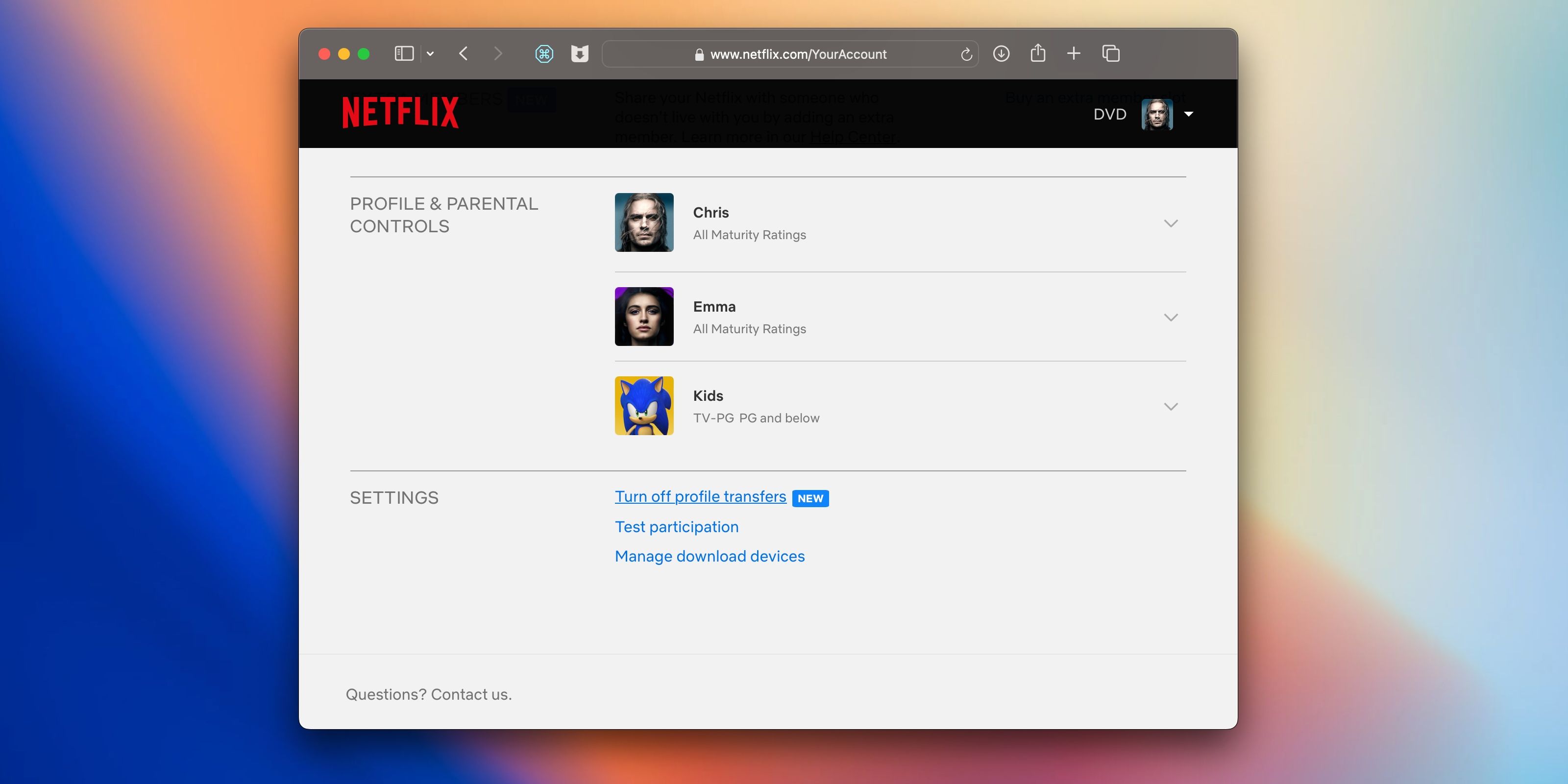Click the cat-shaped browser extension icon
1568x784 pixels.
[x=580, y=53]
